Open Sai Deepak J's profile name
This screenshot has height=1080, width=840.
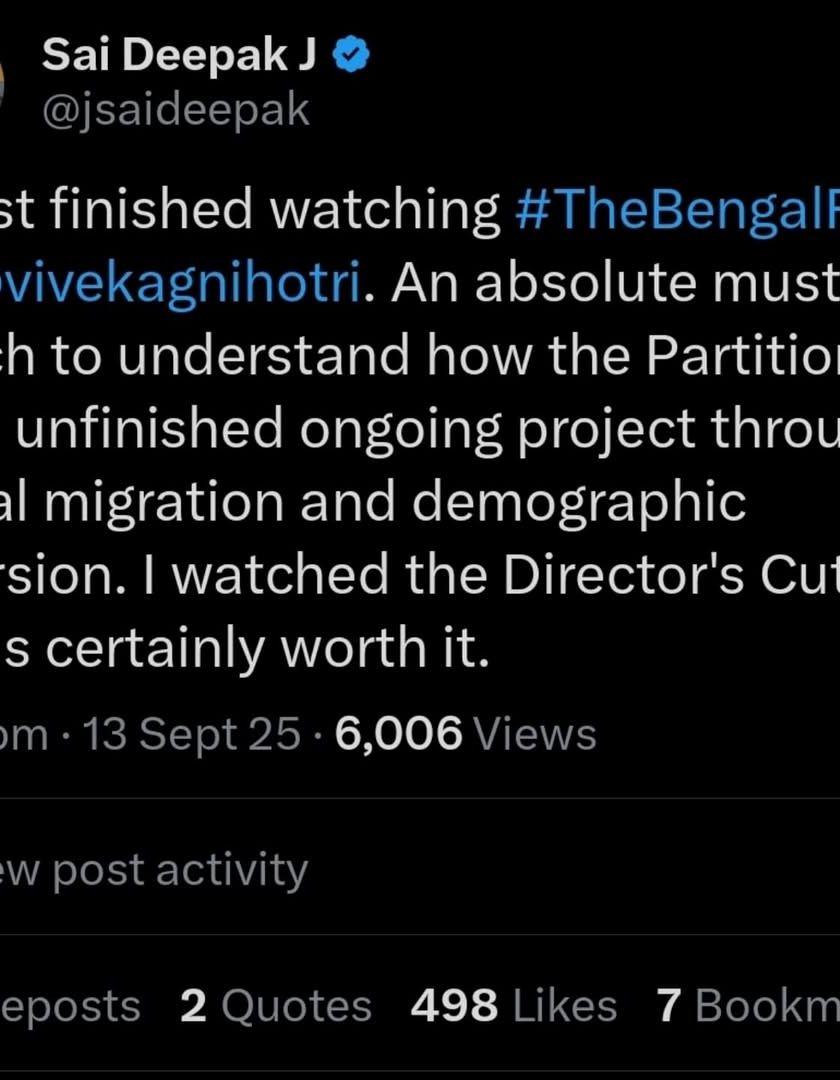pos(178,59)
